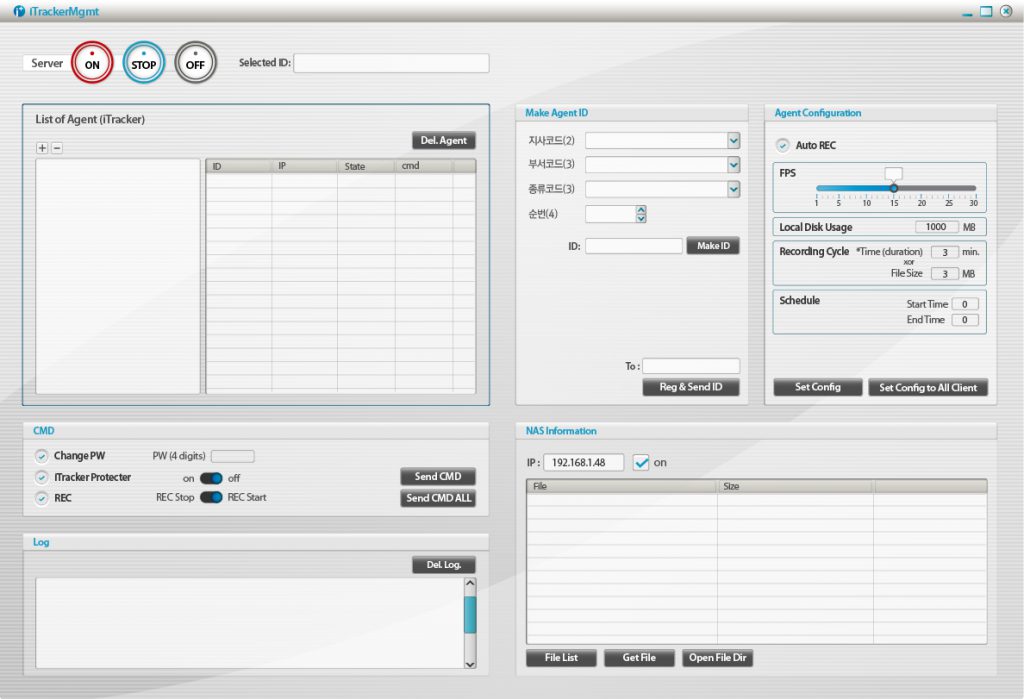Open the 지사코드(2) dropdown
The width and height of the screenshot is (1024, 699).
[733, 140]
